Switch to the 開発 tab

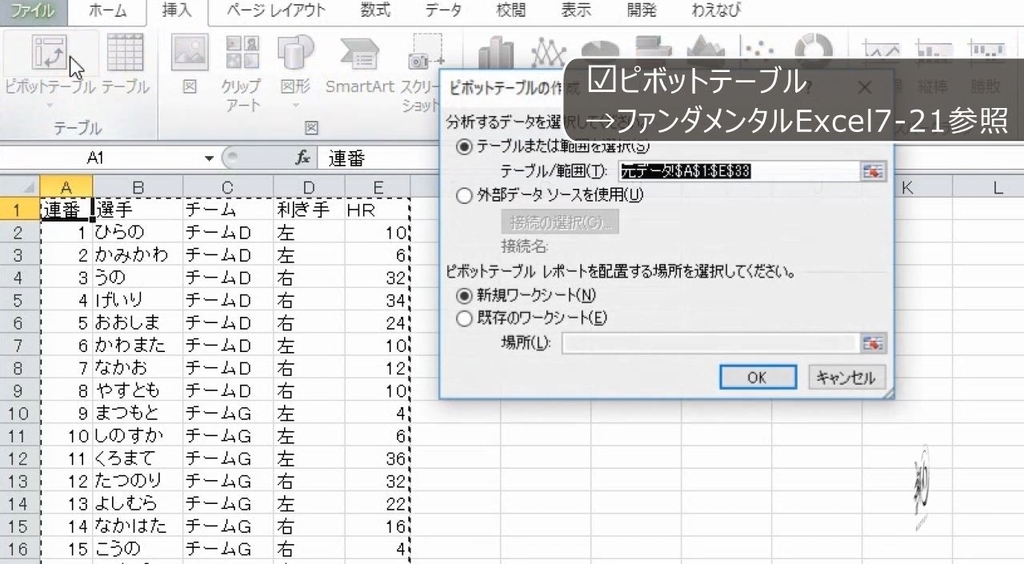coord(641,11)
